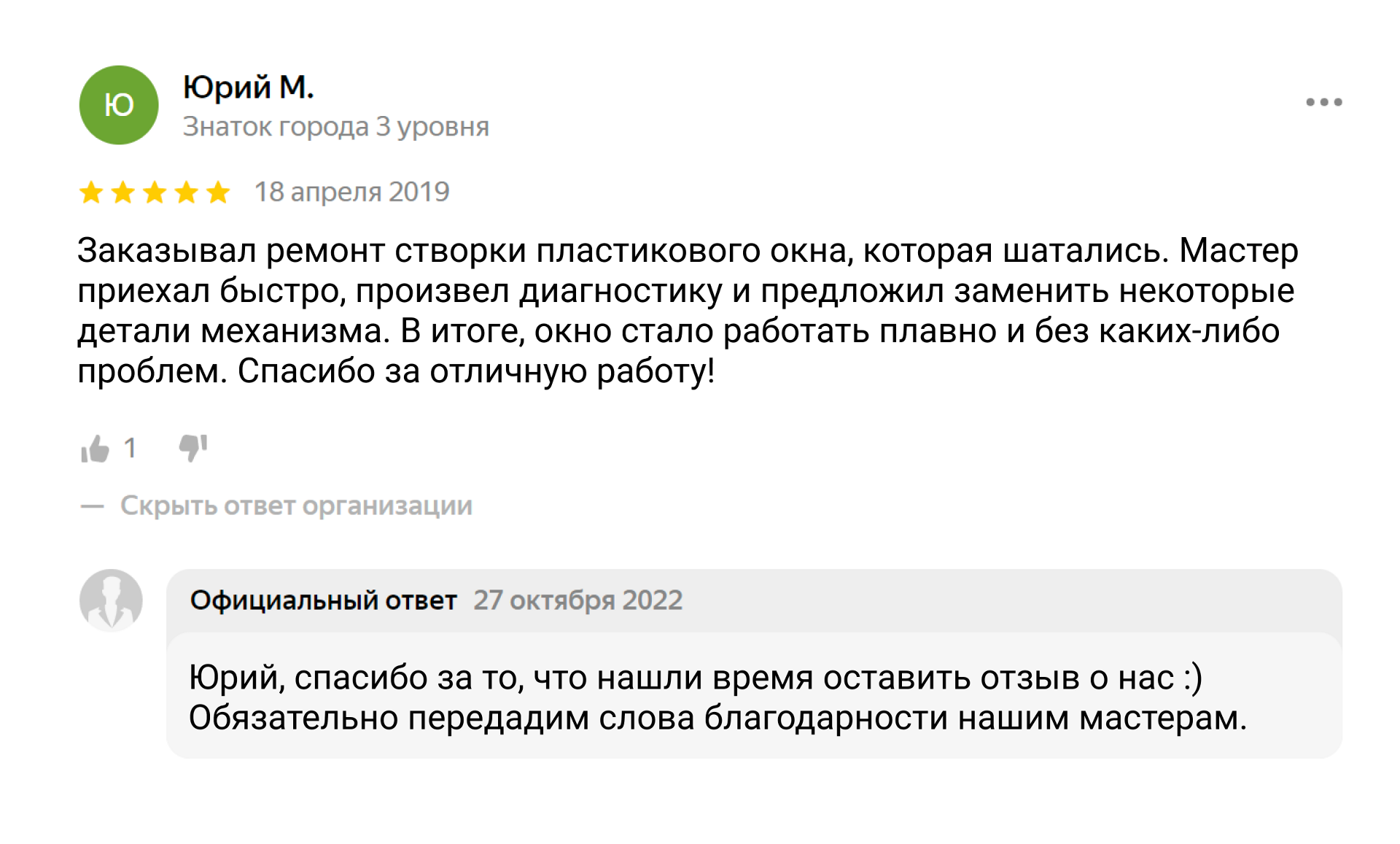Screen dimensions: 1400x844
Task: Click the fifth rating star
Action: 218,193
